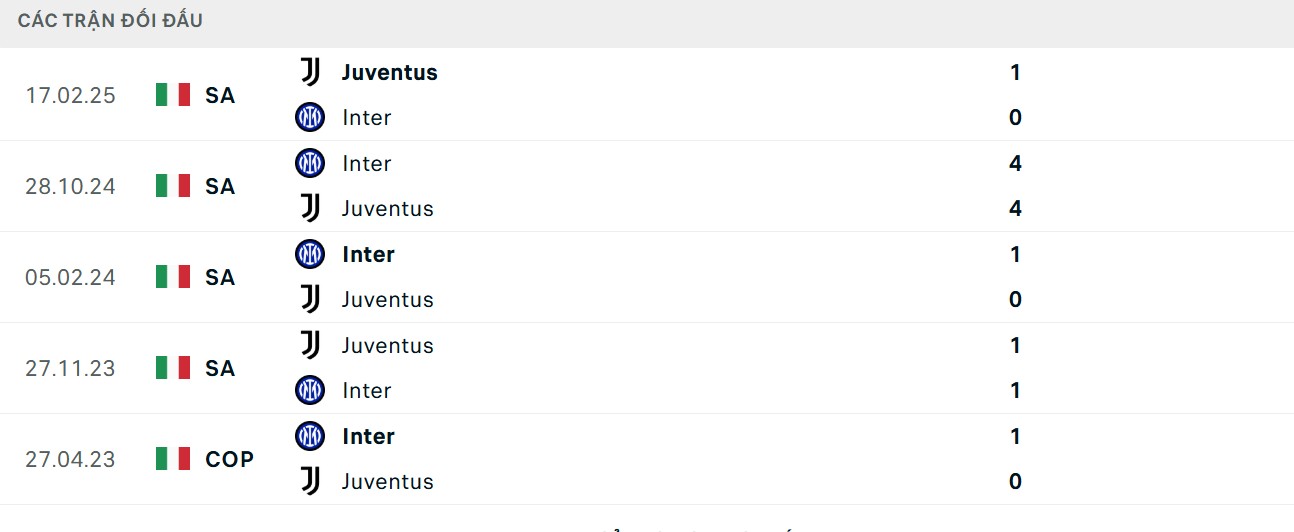Click Juventus crest in 27.04.23 cup match
The width and height of the screenshot is (1294, 532).
(x=310, y=481)
